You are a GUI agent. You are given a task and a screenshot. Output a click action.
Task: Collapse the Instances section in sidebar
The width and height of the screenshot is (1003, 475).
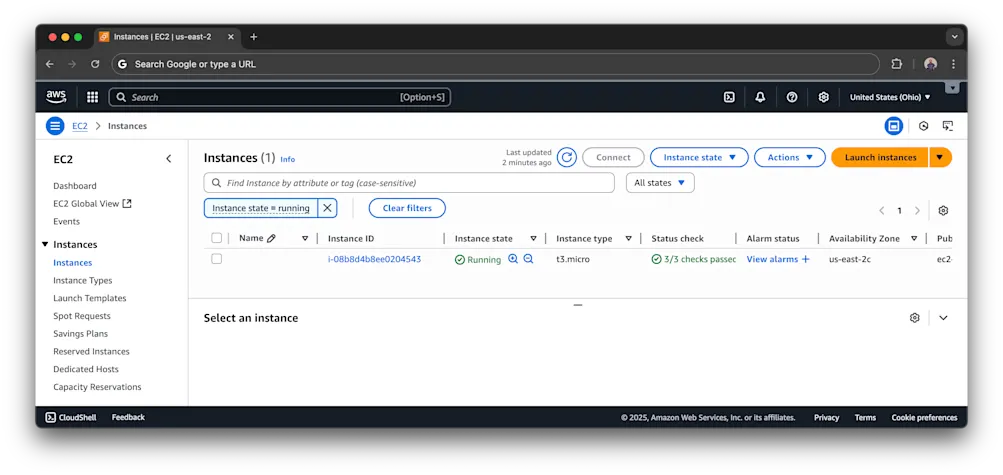[45, 244]
